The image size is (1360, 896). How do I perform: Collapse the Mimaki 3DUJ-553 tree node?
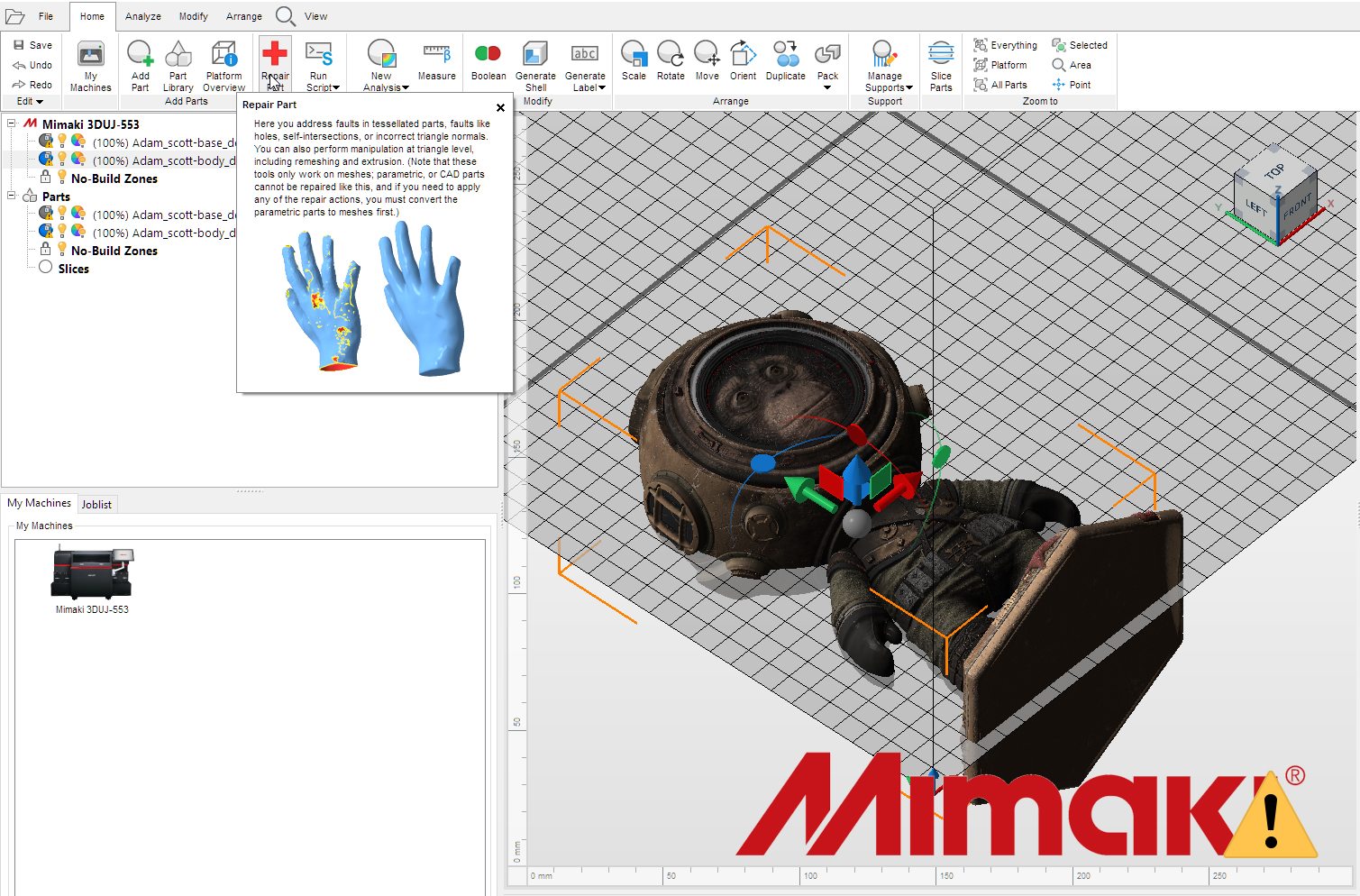(12, 123)
